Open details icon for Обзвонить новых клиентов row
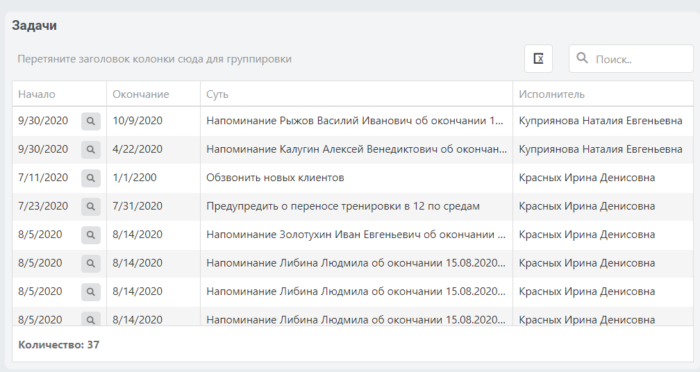Image resolution: width=700 pixels, height=372 pixels. [x=91, y=178]
